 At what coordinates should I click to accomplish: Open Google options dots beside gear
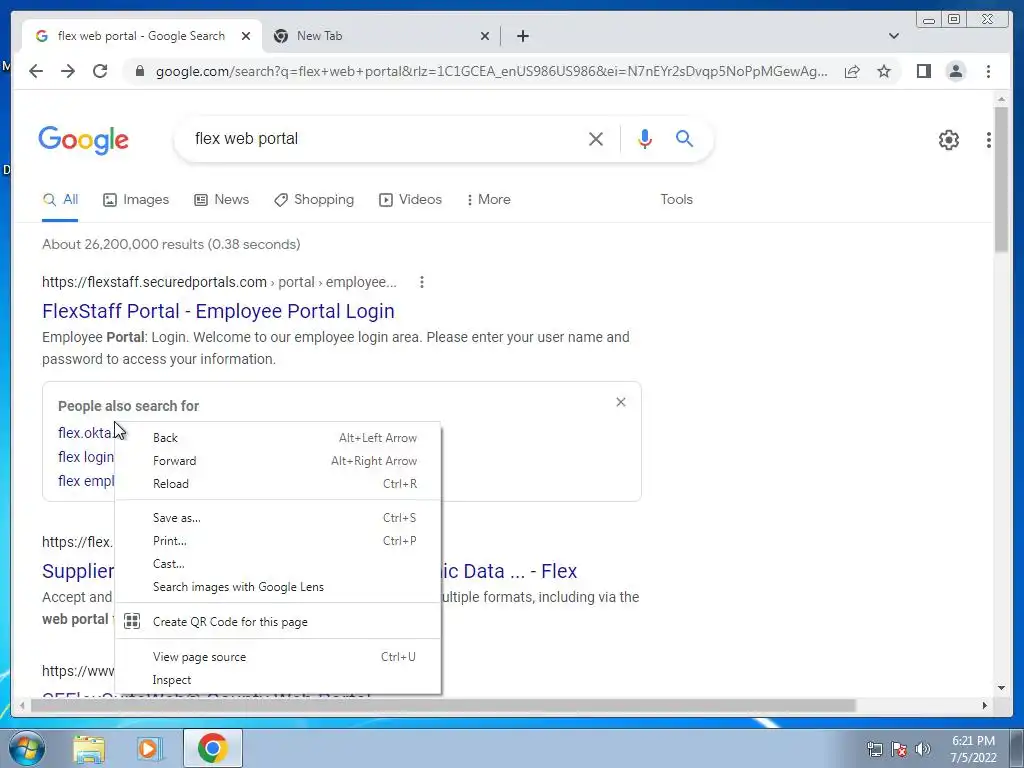point(989,140)
